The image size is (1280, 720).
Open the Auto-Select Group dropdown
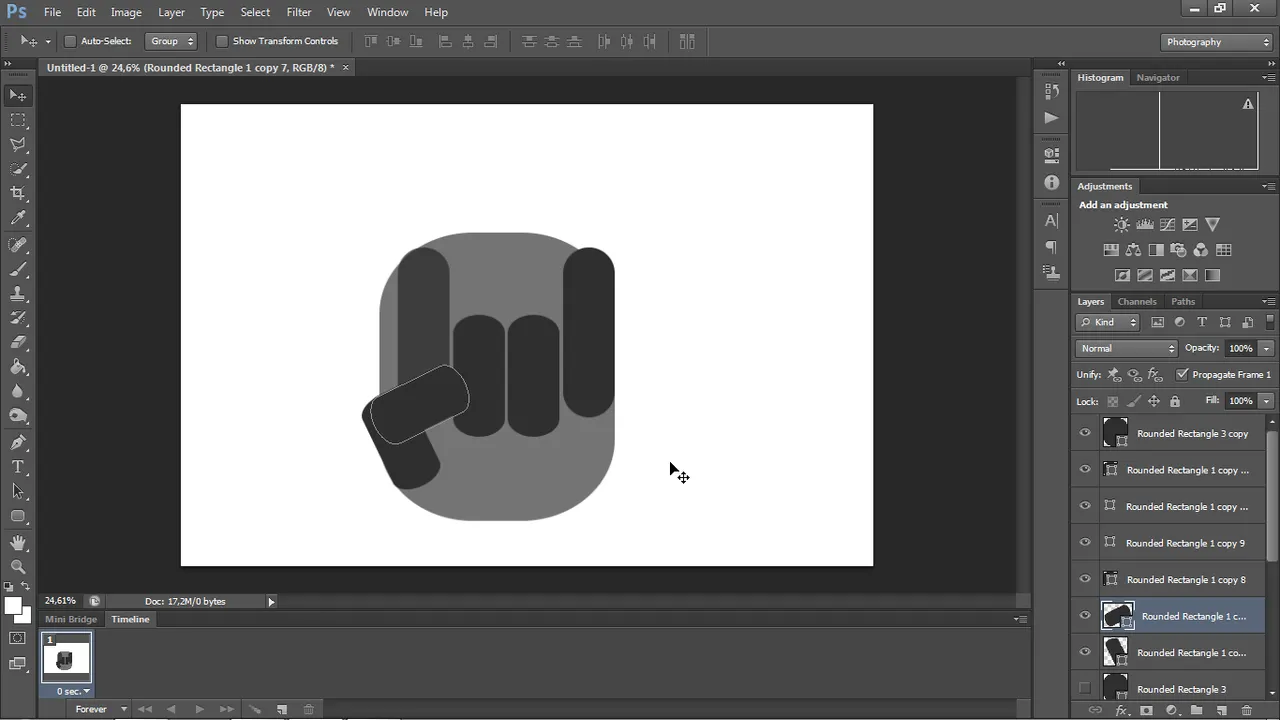pos(172,41)
